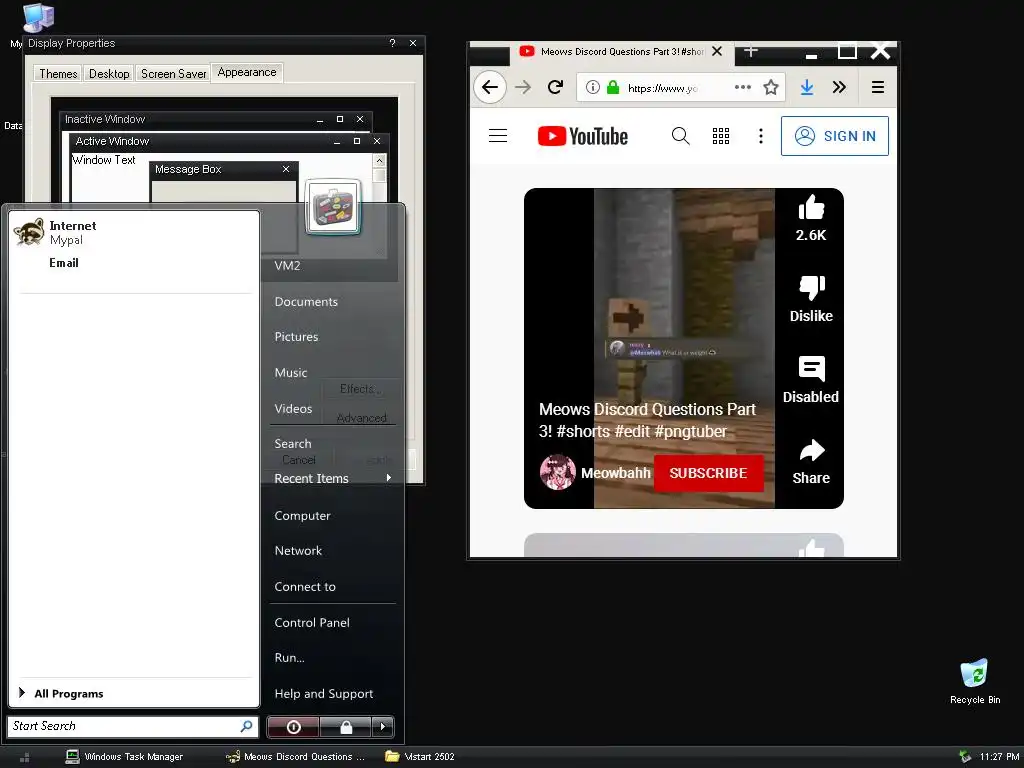The width and height of the screenshot is (1024, 768).
Task: Expand the shutdown options arrow
Action: 383,727
